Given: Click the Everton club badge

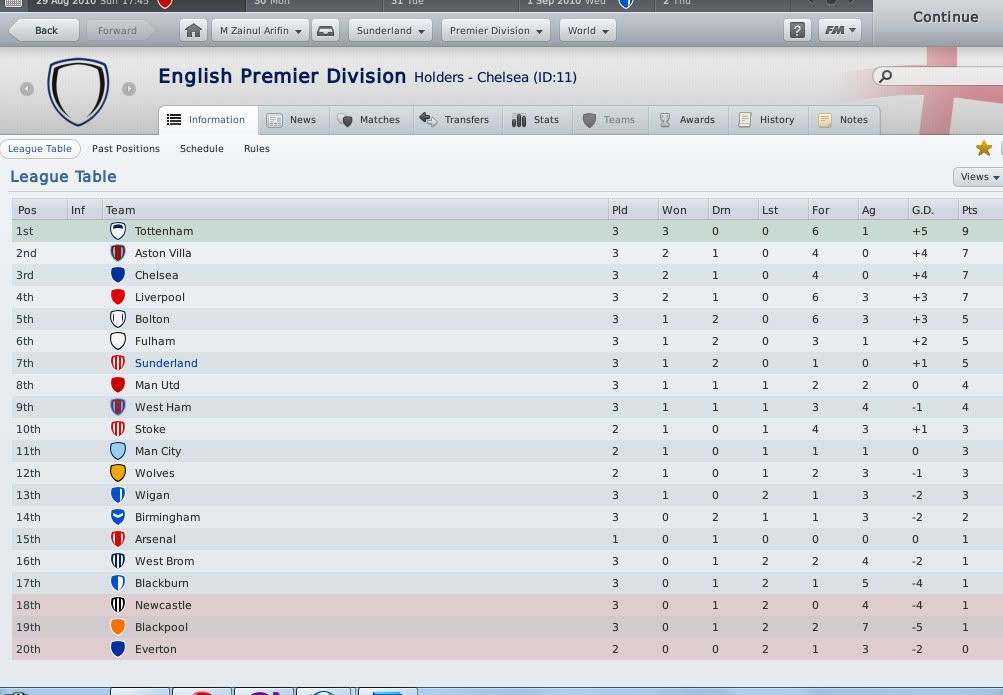Looking at the screenshot, I should (x=118, y=649).
